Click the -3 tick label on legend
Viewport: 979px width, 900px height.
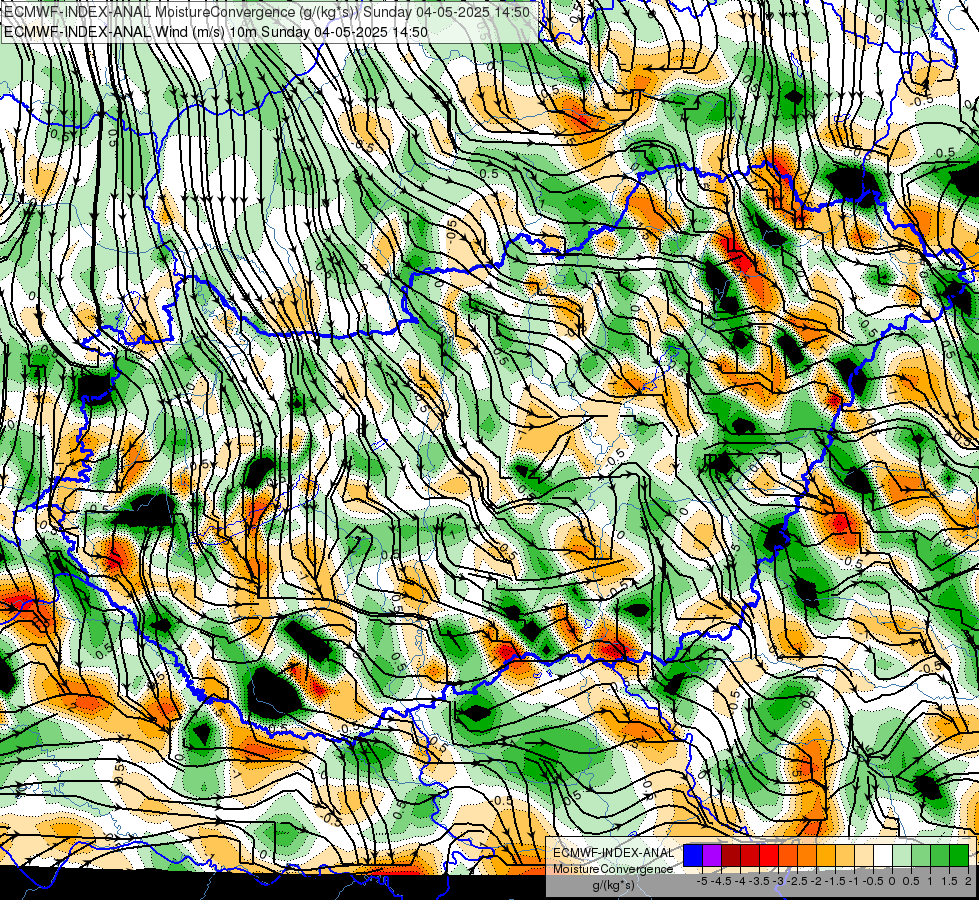click(779, 881)
